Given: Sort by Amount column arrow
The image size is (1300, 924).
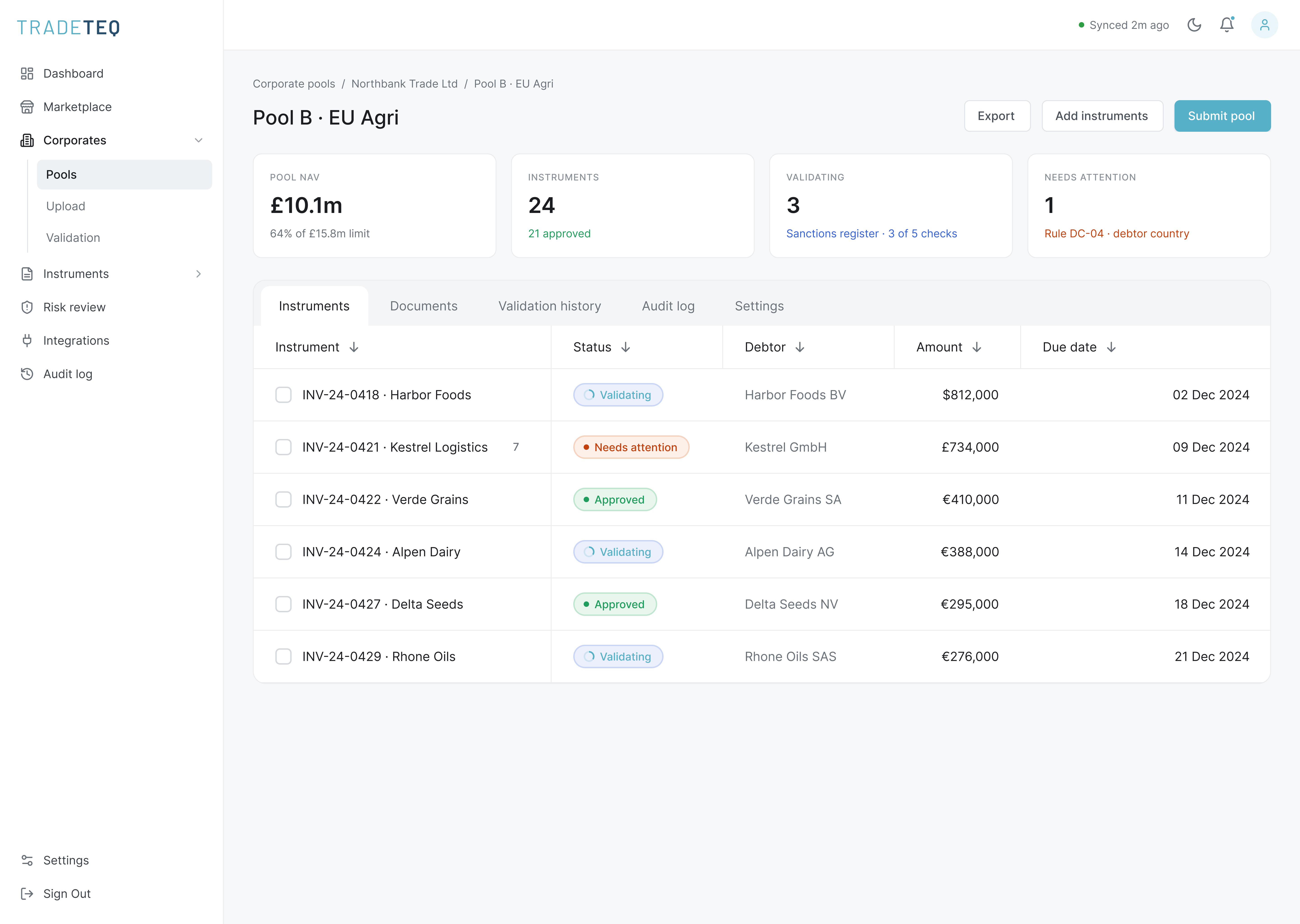Looking at the screenshot, I should pos(977,347).
